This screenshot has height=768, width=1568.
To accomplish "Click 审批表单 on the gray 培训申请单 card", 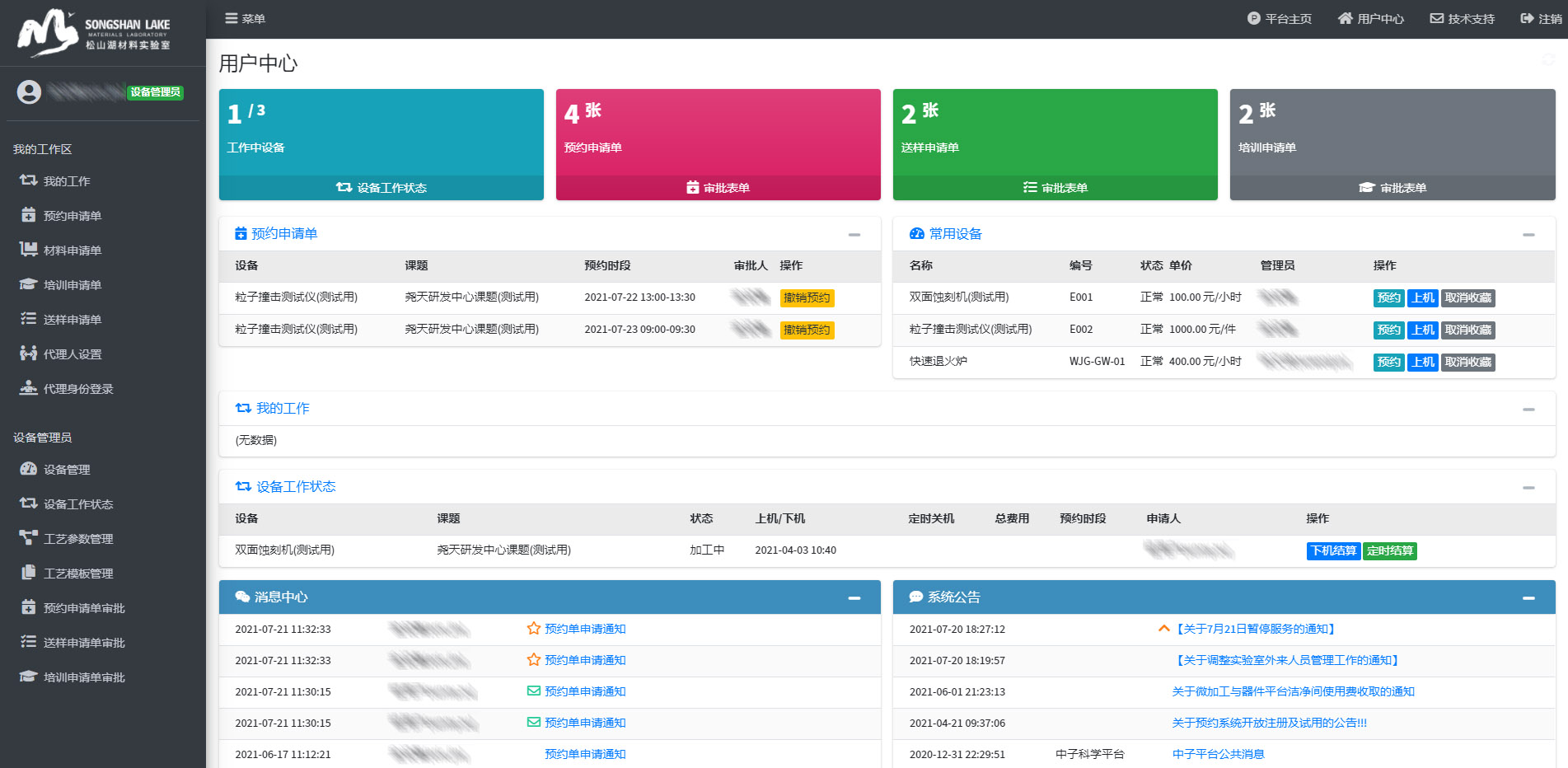I will (1392, 188).
